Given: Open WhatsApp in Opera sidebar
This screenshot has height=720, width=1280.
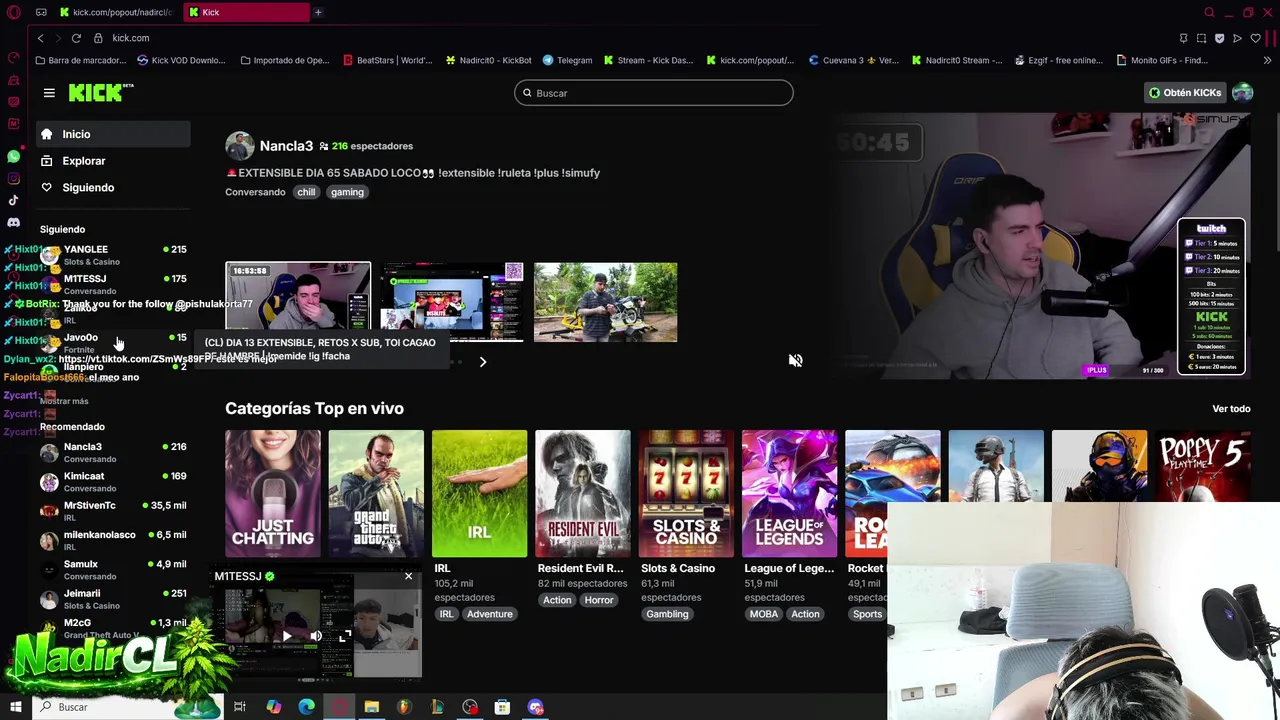Looking at the screenshot, I should tap(14, 157).
